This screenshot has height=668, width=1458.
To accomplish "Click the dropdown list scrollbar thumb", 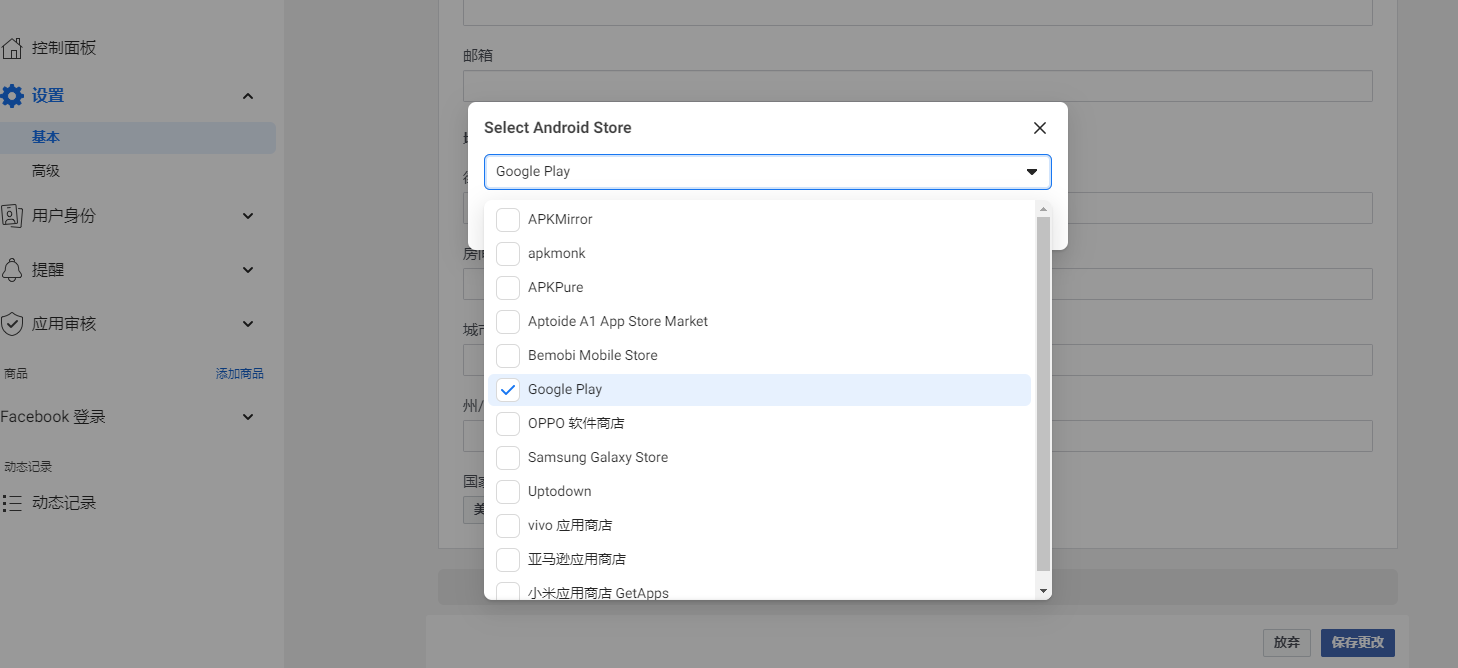I will click(1044, 393).
